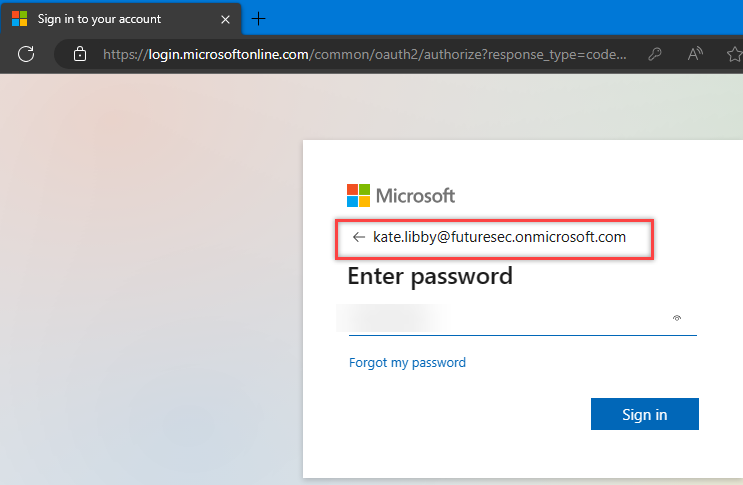Screen dimensions: 743x485
Task: Open the Forgot my password link
Action: pyautogui.click(x=407, y=362)
